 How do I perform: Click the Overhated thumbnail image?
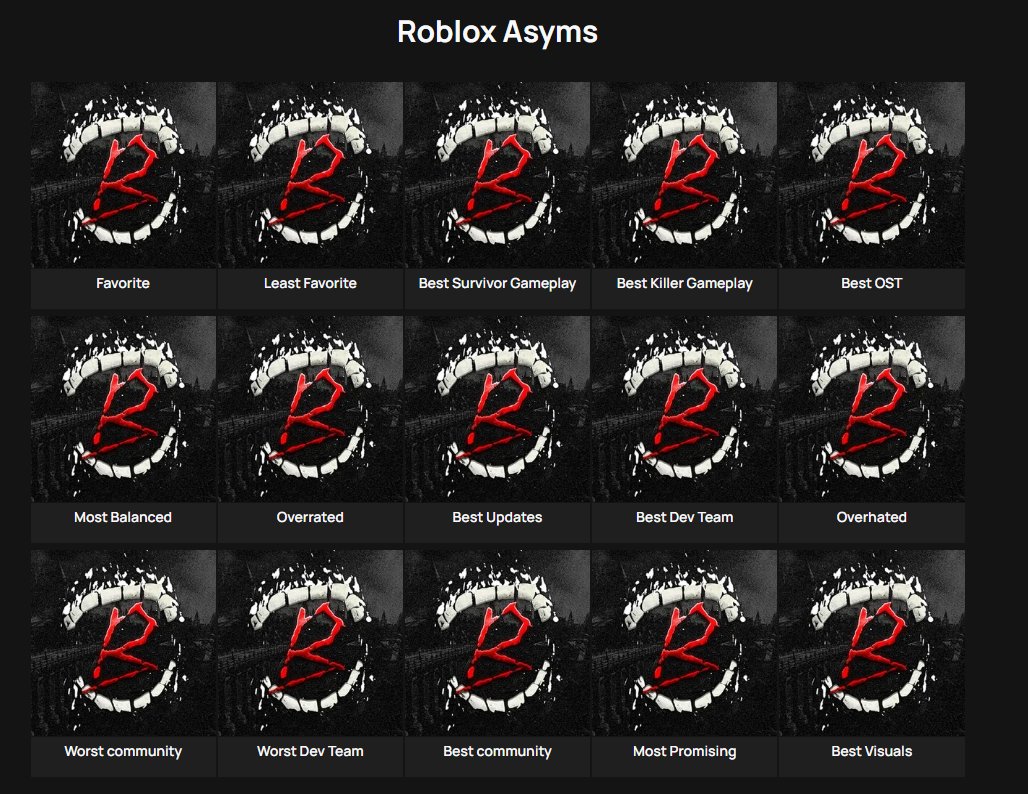coord(871,408)
